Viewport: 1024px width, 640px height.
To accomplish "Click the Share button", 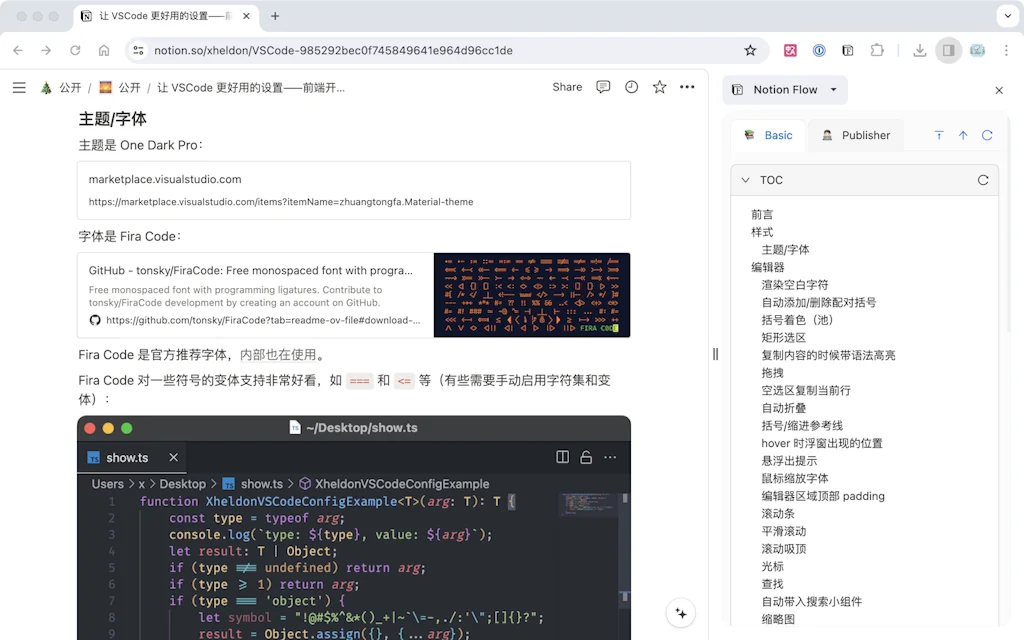I will pyautogui.click(x=567, y=87).
